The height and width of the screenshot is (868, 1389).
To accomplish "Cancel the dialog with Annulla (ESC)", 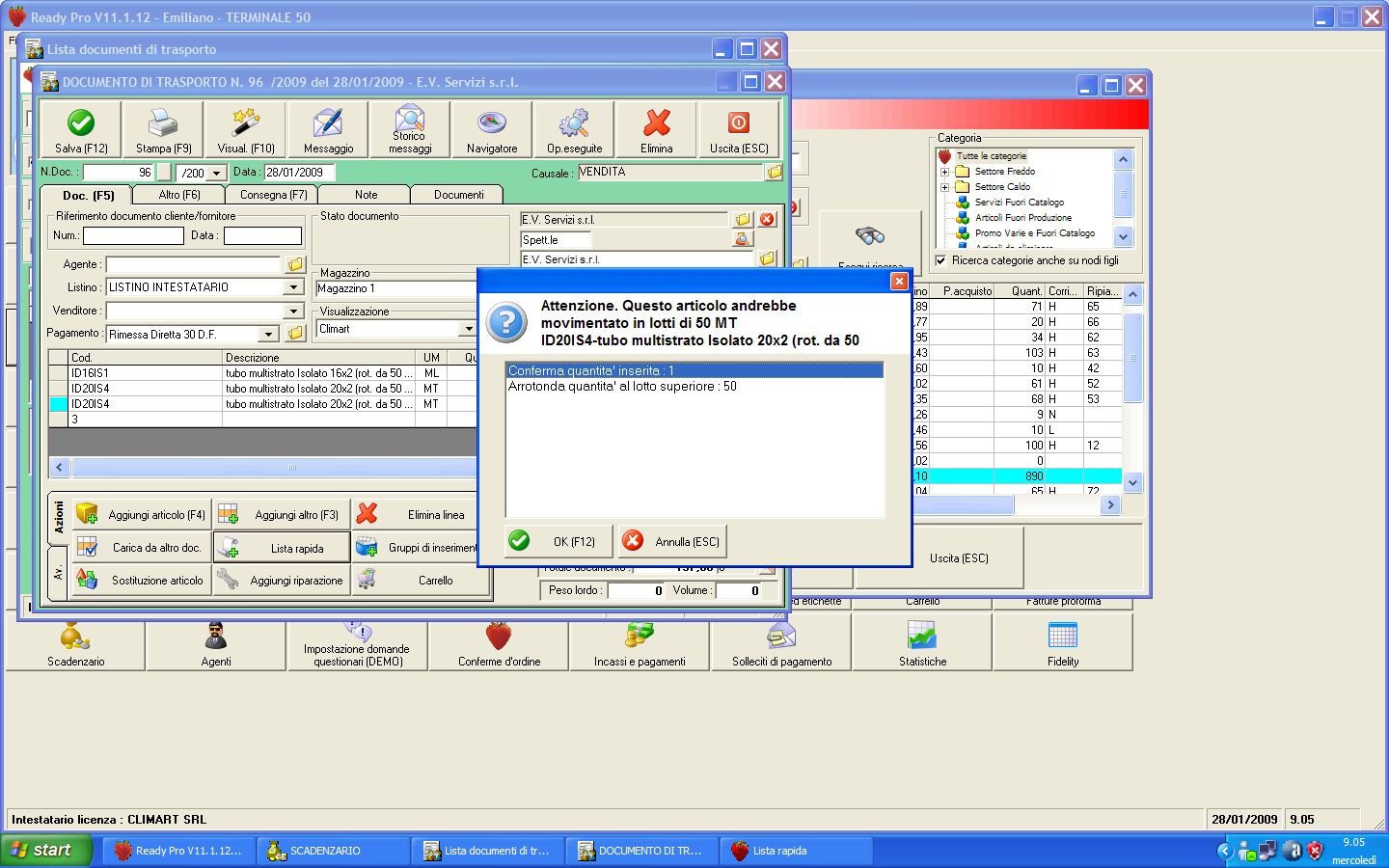I will click(x=672, y=541).
